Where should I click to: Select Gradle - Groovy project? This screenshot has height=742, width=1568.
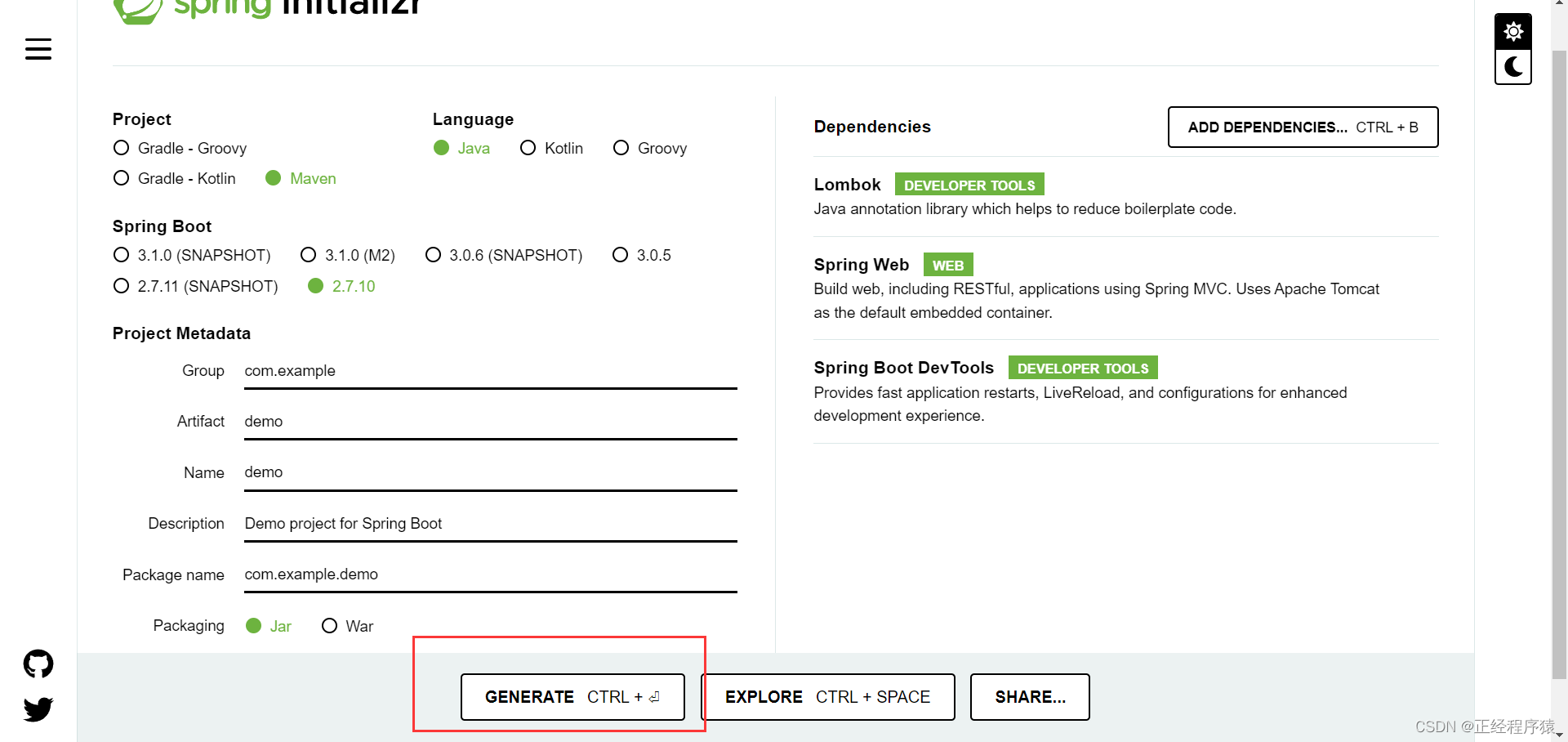click(x=180, y=148)
